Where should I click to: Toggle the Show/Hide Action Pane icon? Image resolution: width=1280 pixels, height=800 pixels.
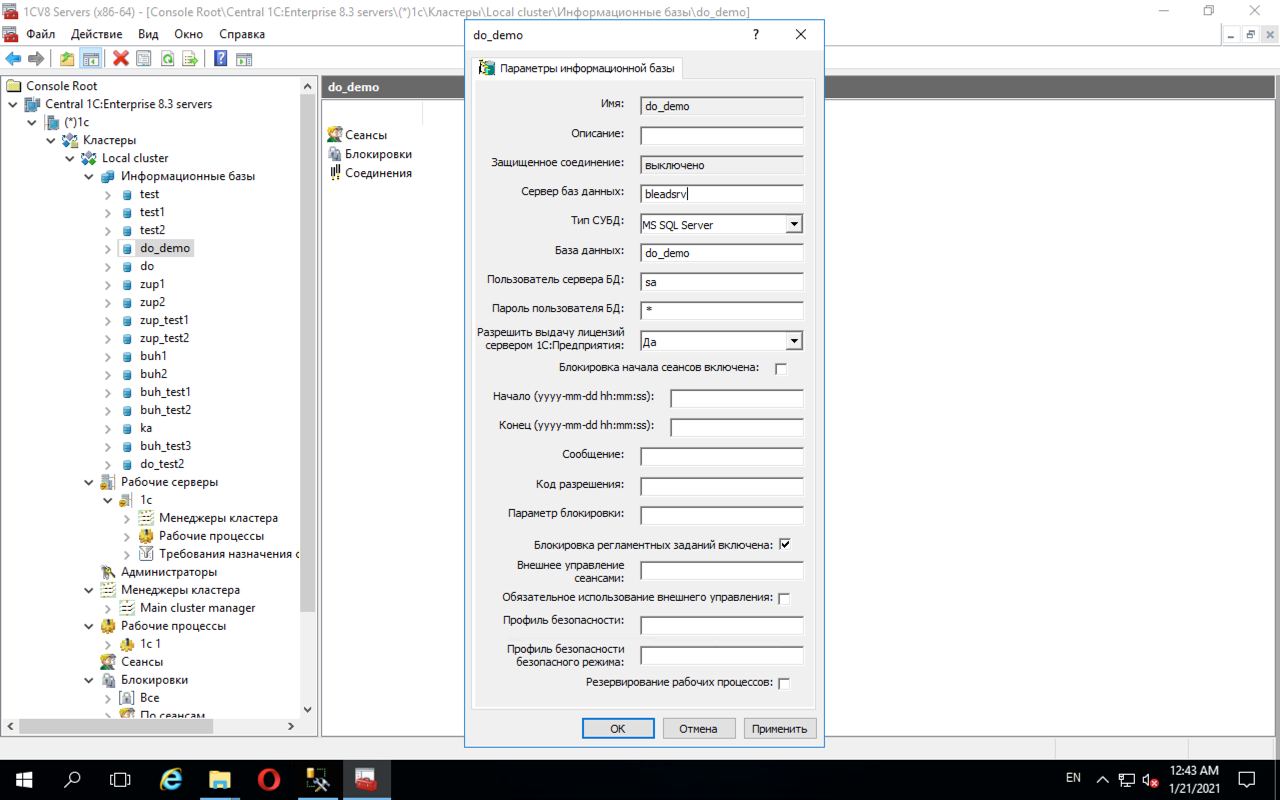[x=243, y=59]
